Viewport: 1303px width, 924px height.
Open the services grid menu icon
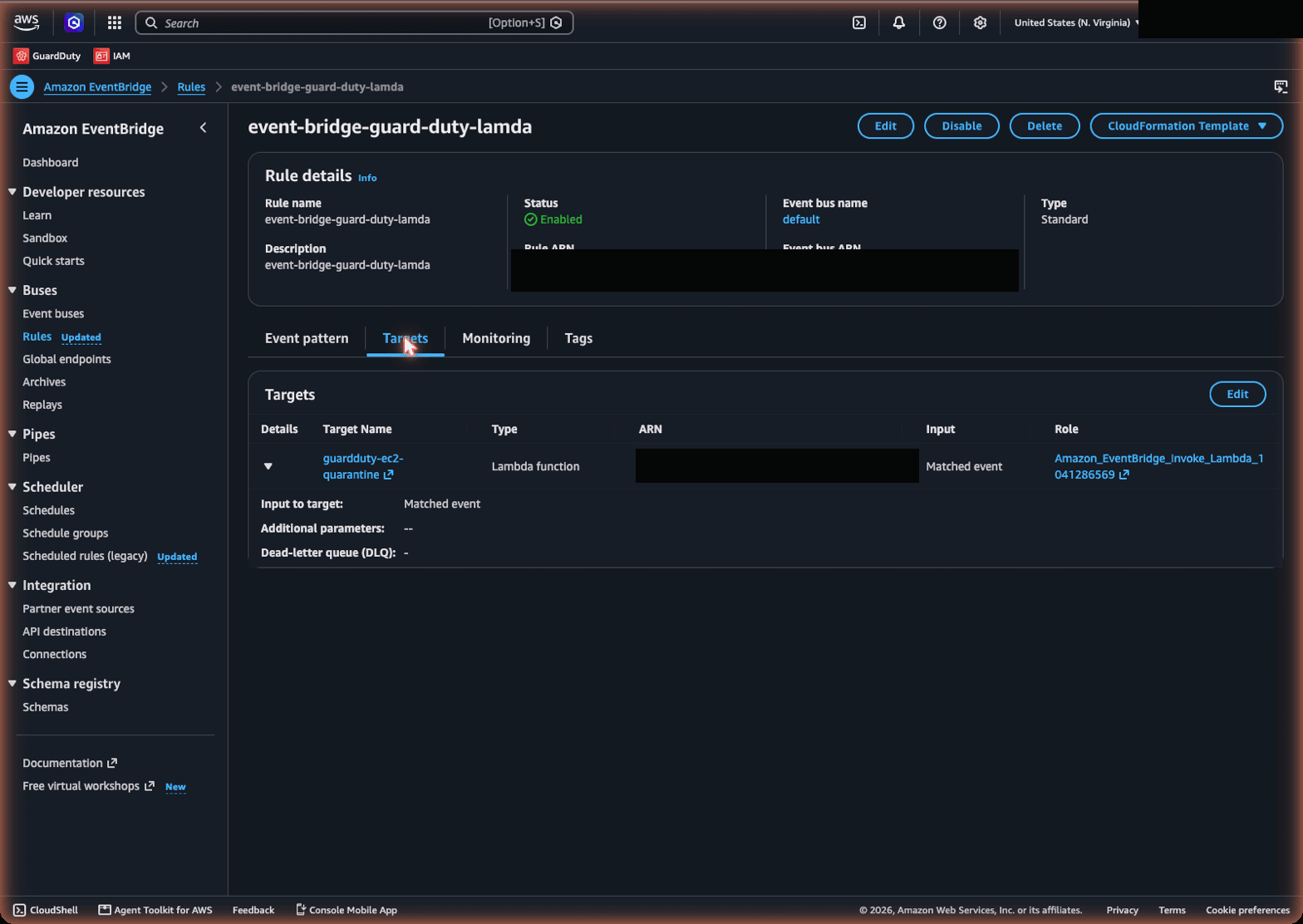(x=115, y=22)
